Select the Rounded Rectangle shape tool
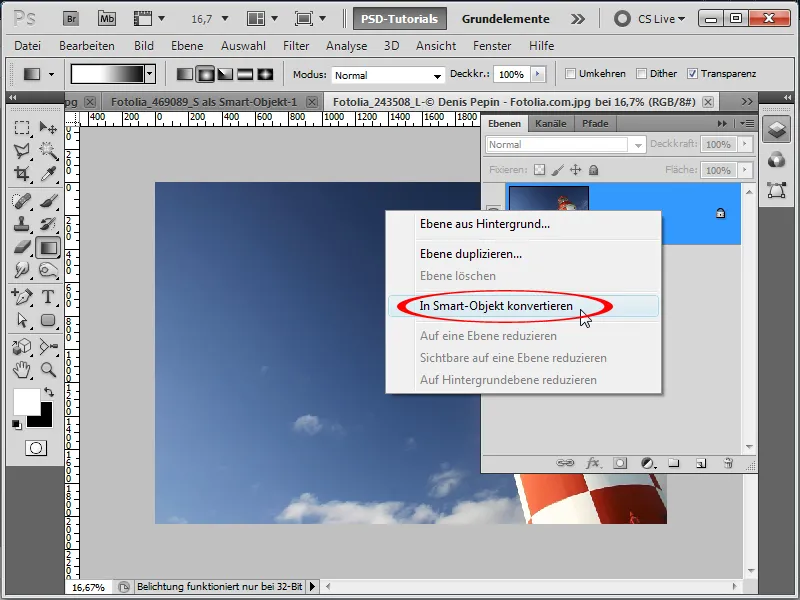Screen dimensions: 800x600 click(x=48, y=320)
